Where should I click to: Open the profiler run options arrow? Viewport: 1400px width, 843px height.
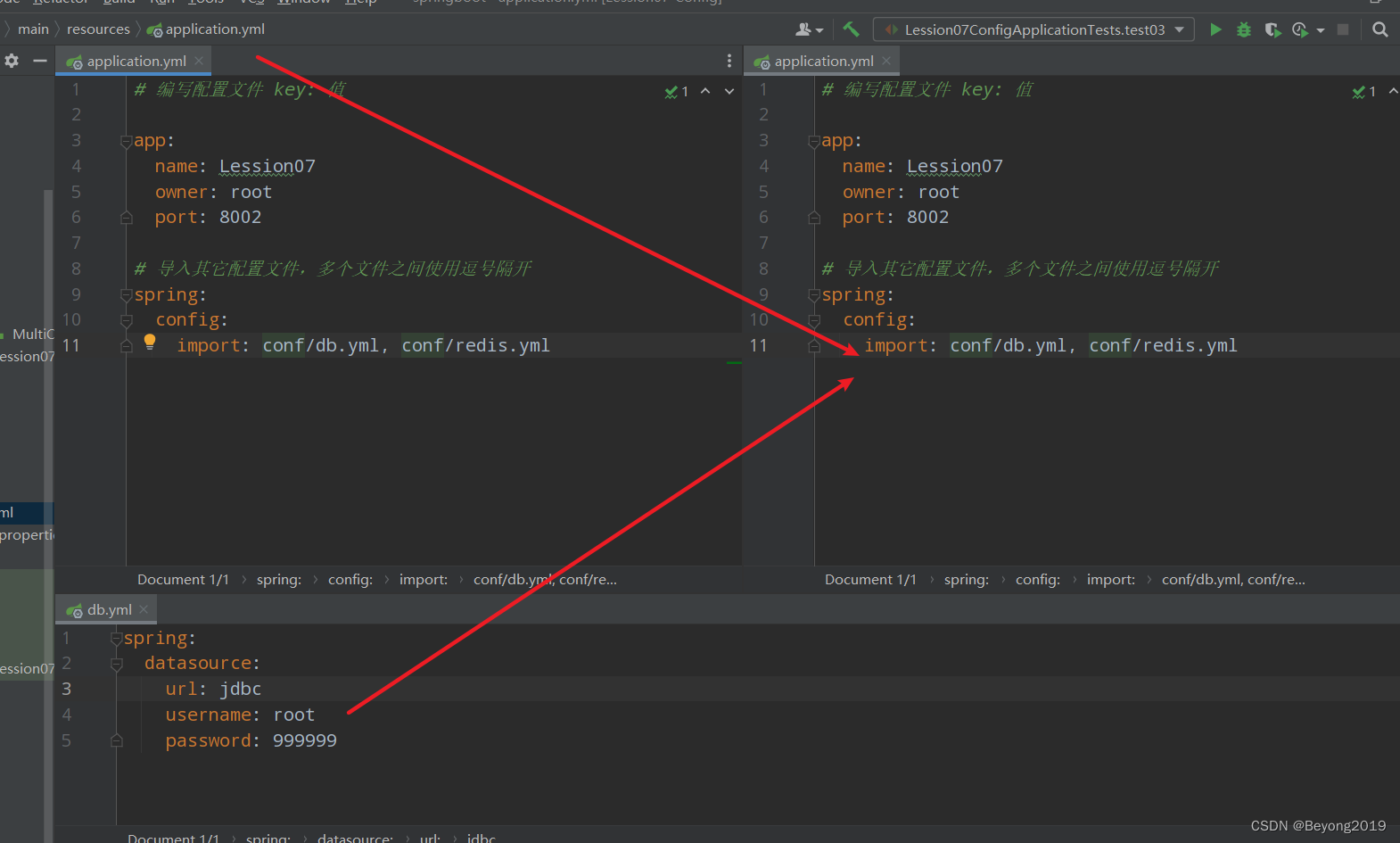(1321, 30)
